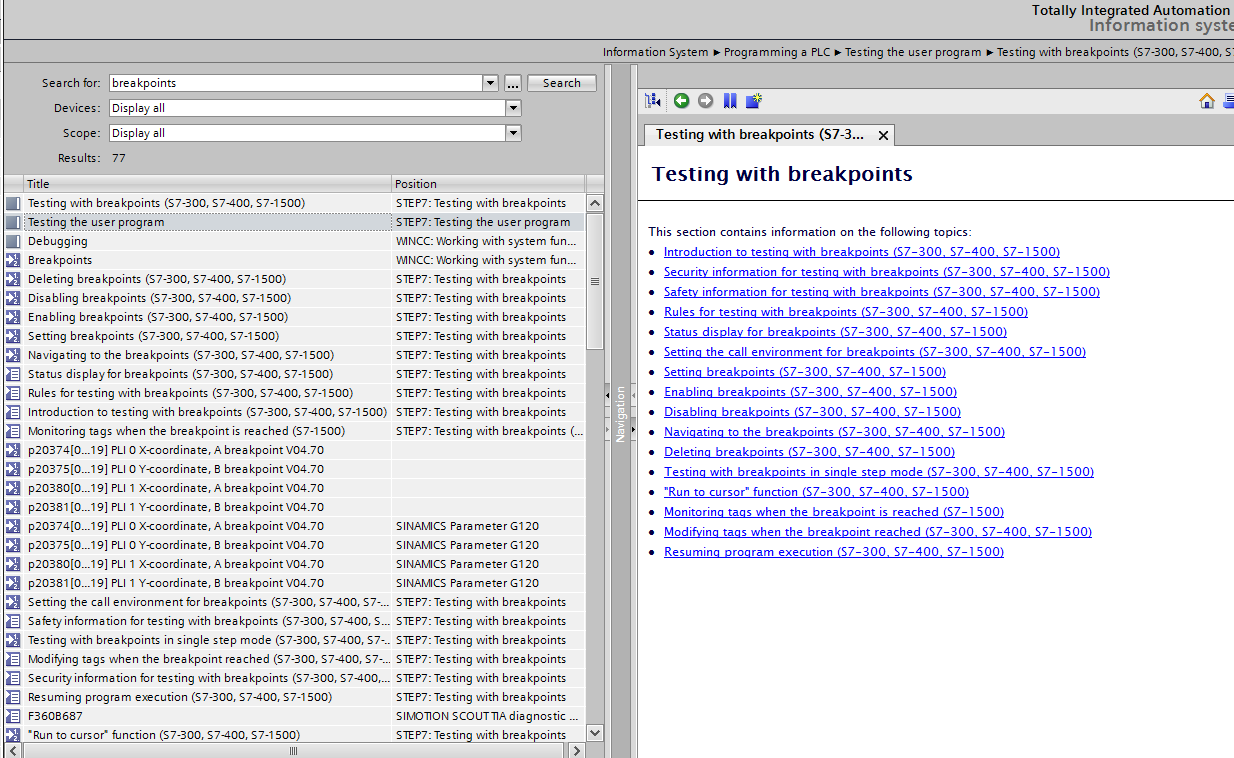Screen dimensions: 1234x758
Task: Focus the Search for input field
Action: pos(296,83)
